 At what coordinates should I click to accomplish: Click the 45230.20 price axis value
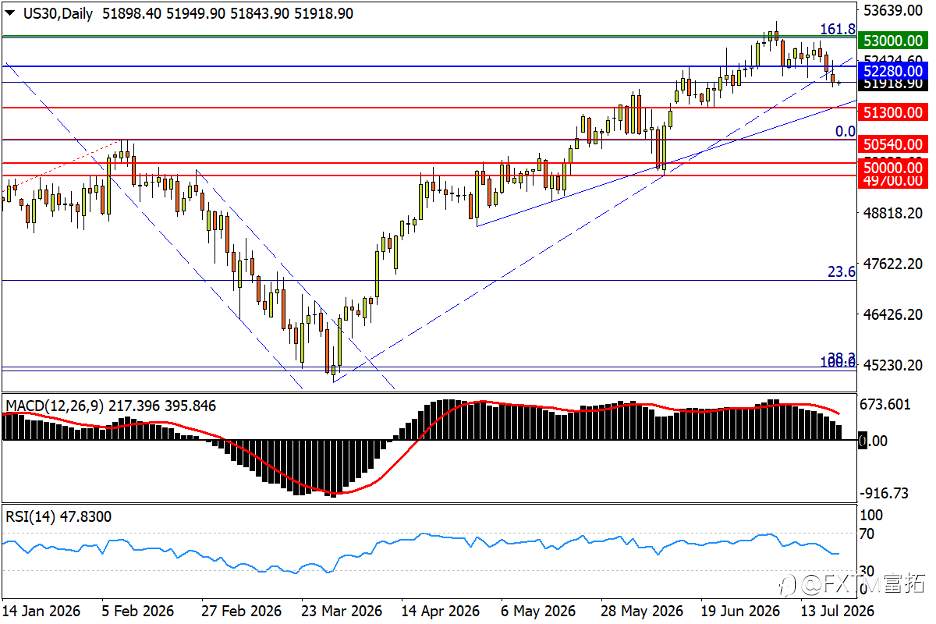point(893,365)
